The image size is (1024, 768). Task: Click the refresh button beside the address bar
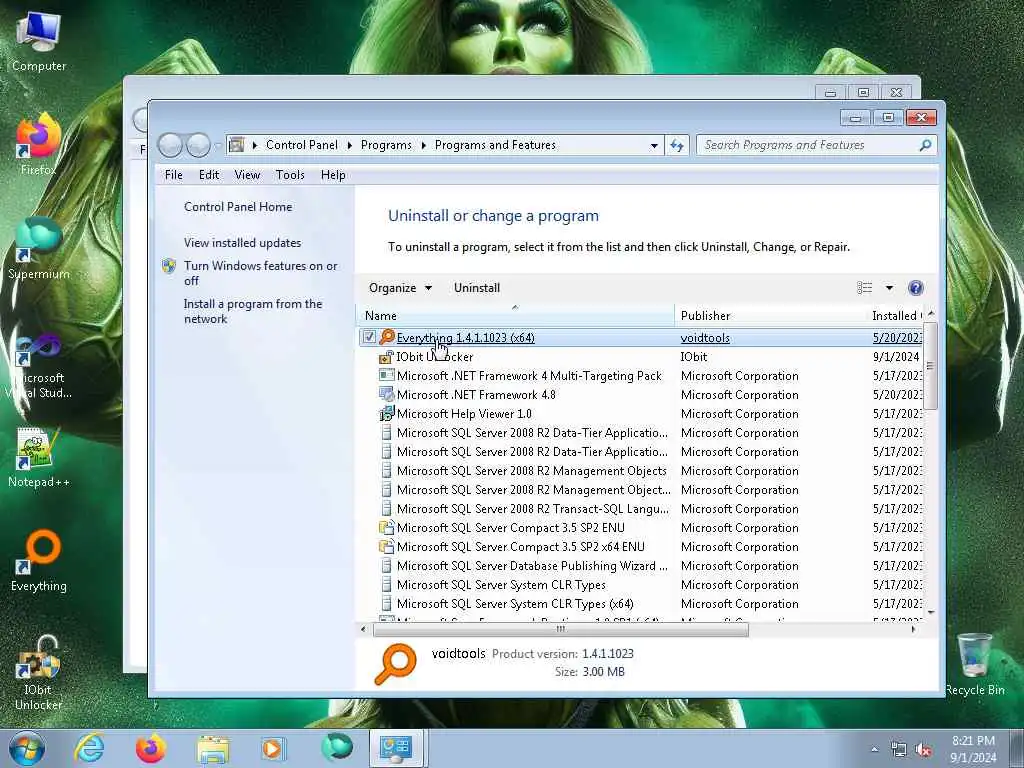click(x=677, y=145)
